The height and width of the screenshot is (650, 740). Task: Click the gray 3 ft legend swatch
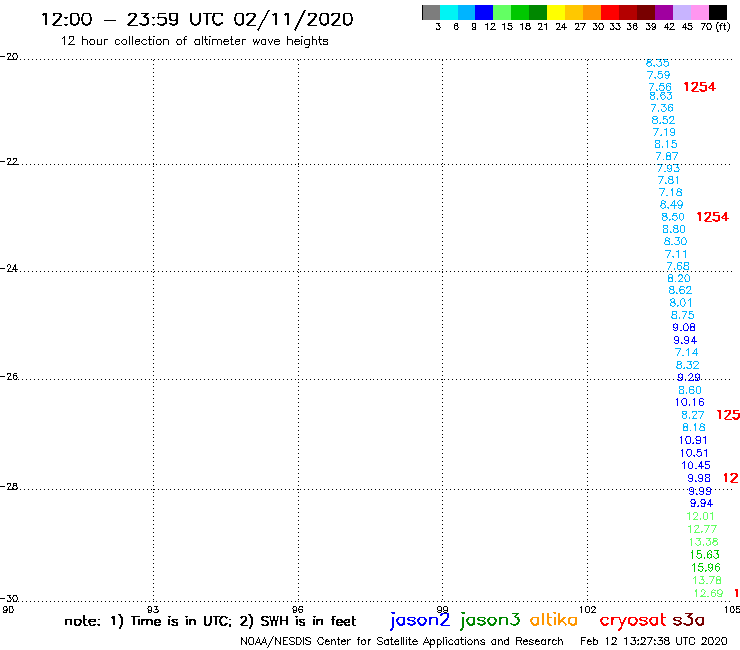coord(431,12)
